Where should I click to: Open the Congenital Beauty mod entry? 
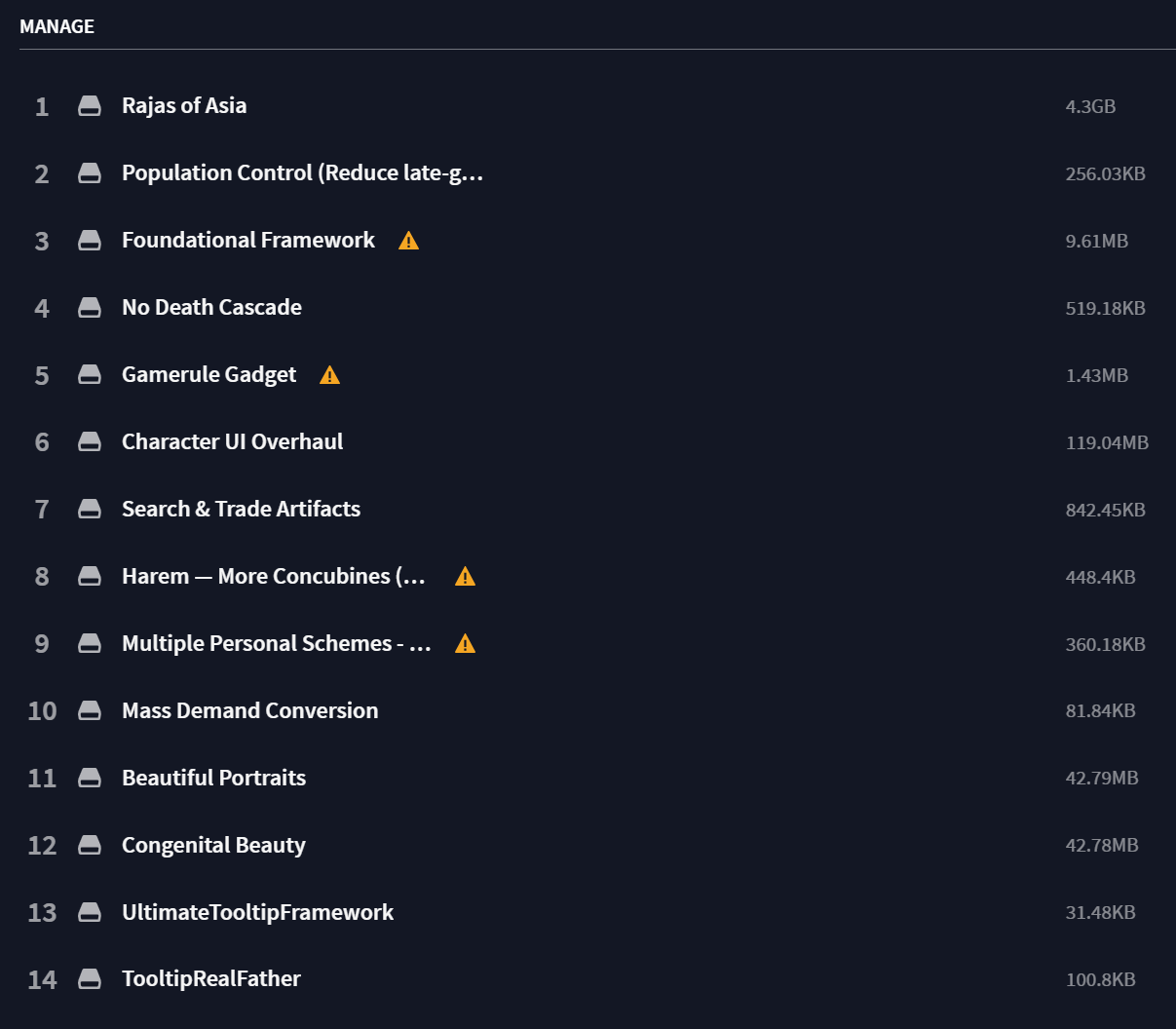tap(212, 845)
